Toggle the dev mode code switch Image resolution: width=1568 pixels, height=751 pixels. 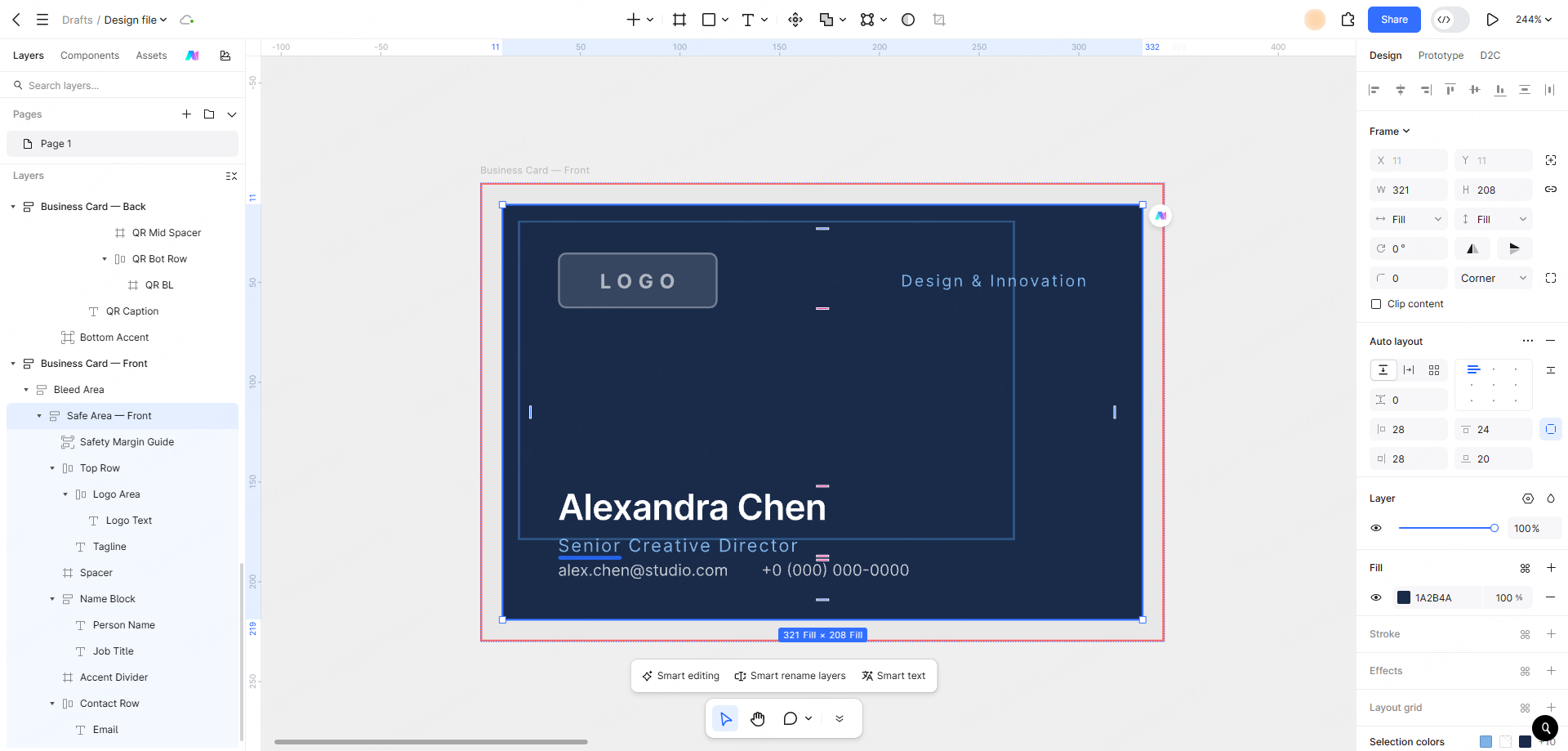click(1451, 20)
